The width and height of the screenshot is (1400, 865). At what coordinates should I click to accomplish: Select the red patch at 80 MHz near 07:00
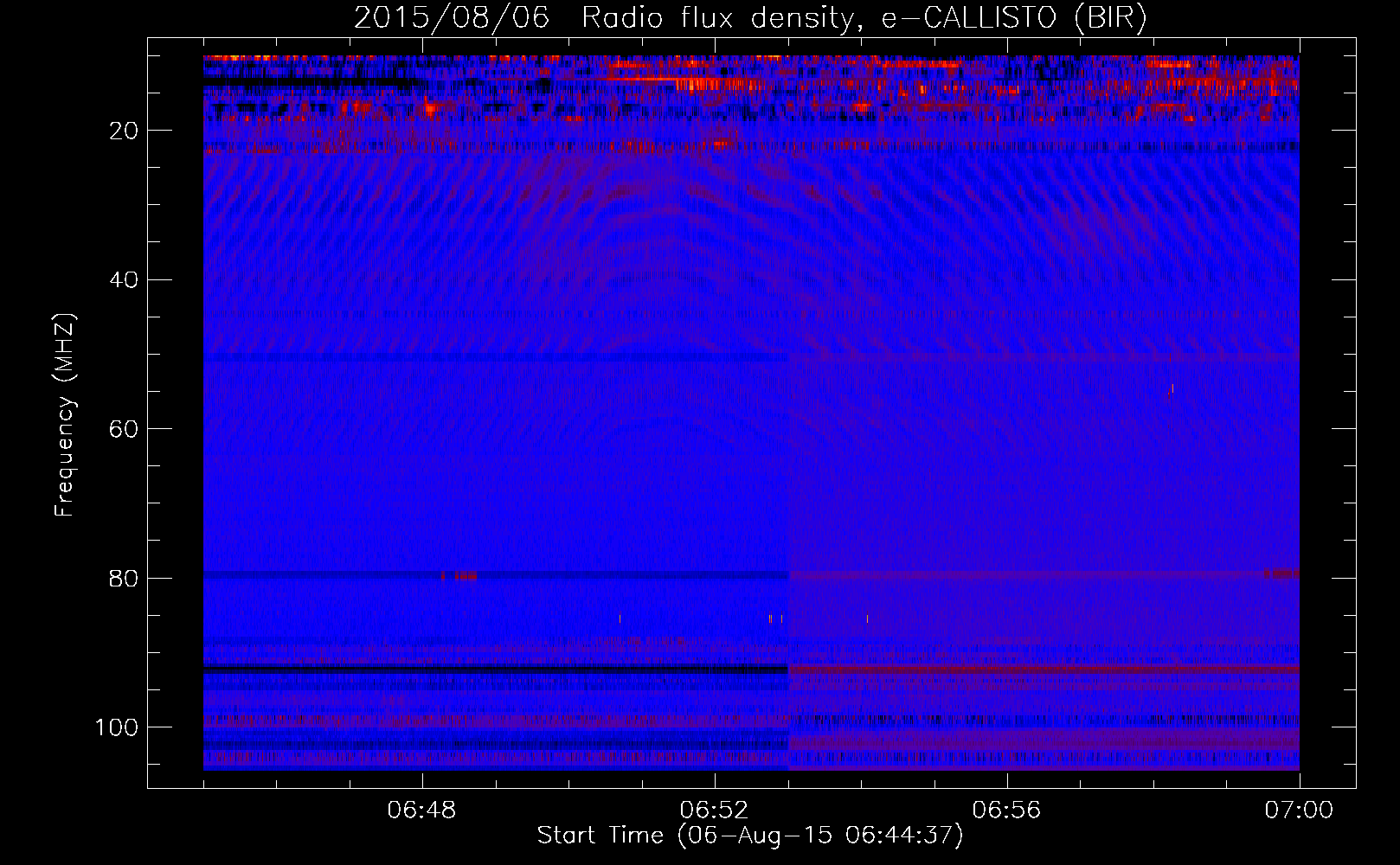(x=1281, y=573)
